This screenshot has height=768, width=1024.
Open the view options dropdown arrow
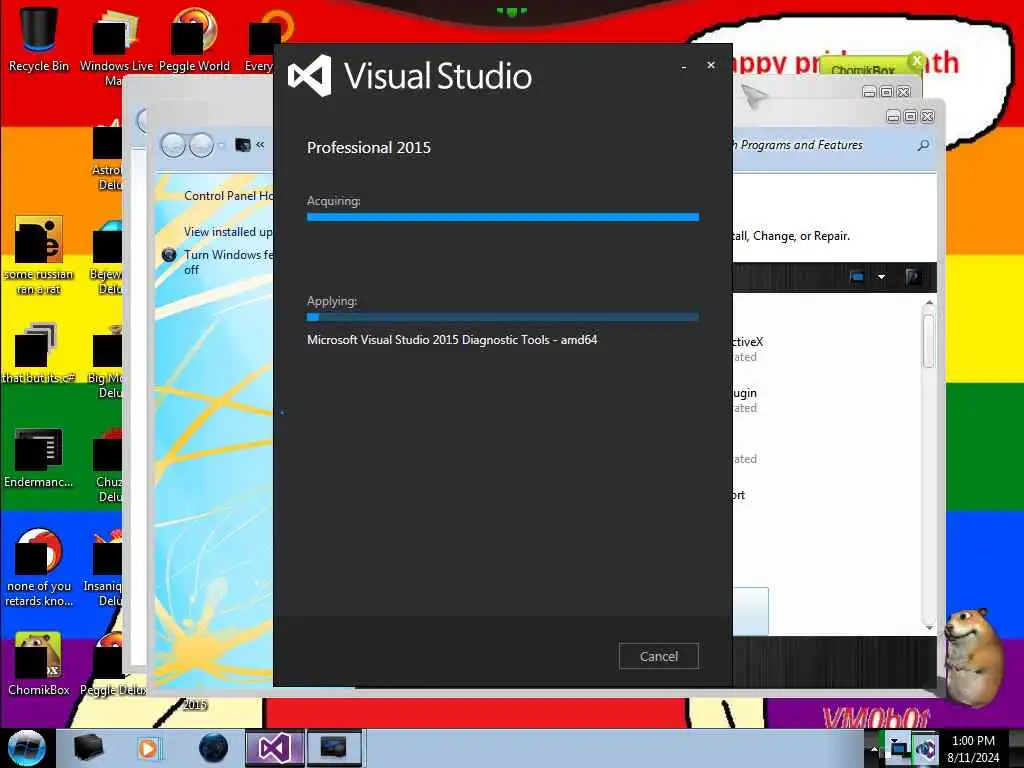click(881, 277)
